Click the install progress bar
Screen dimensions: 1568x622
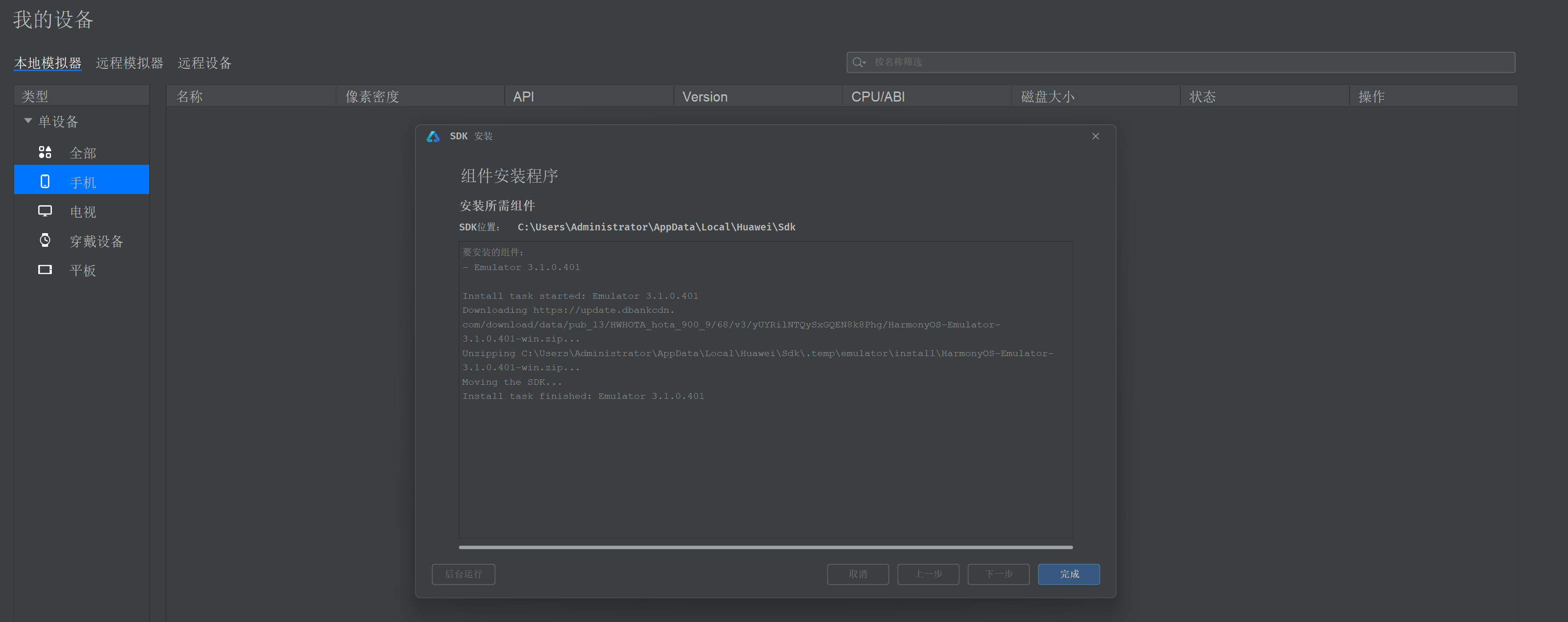(766, 547)
